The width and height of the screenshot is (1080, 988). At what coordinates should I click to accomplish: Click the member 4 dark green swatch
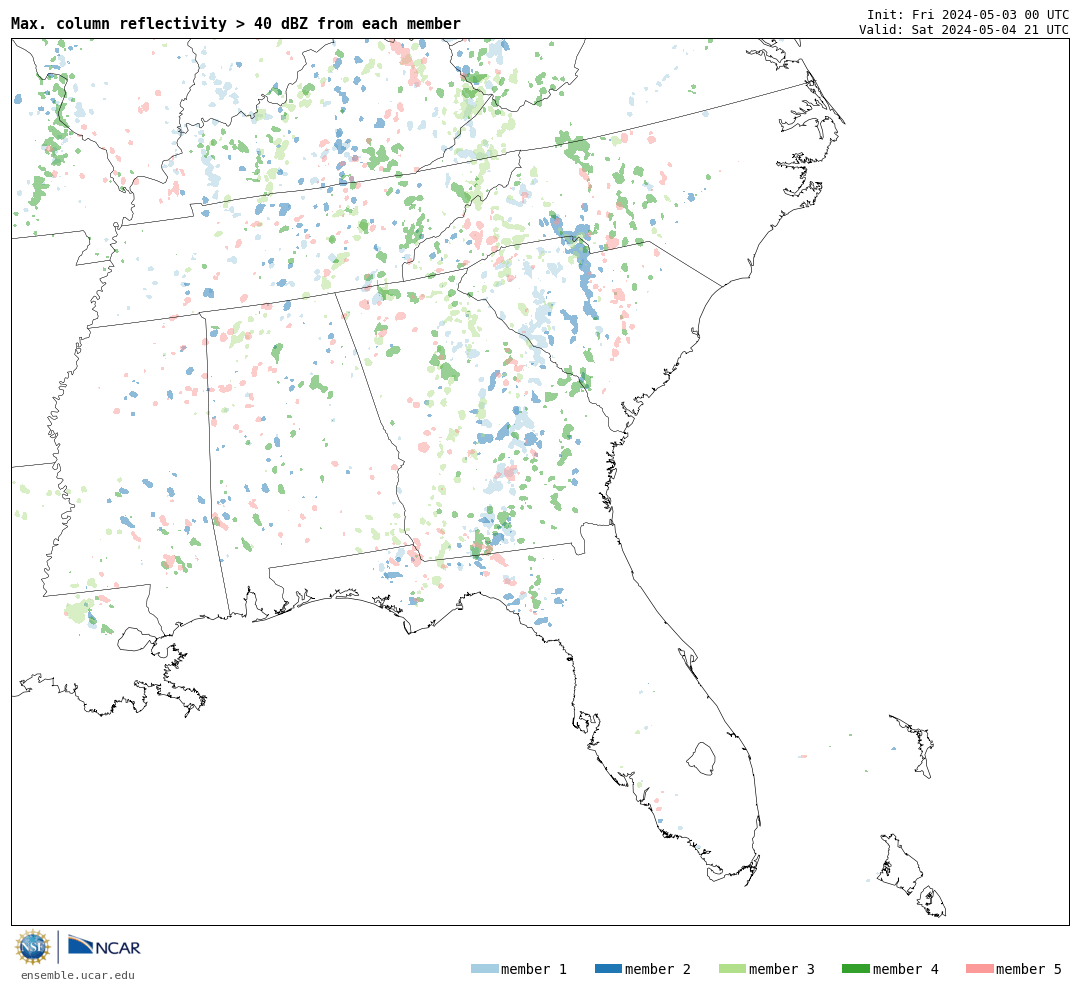click(856, 968)
